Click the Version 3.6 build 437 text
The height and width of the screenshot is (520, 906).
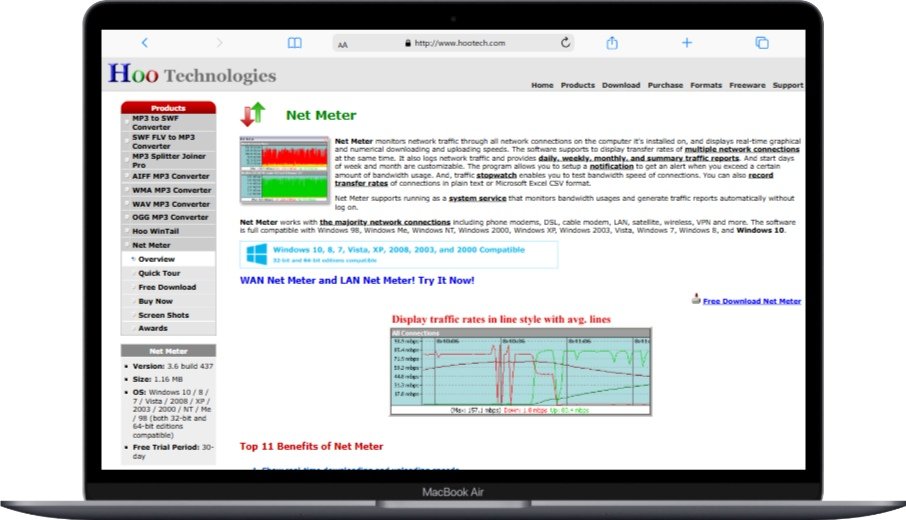(173, 366)
